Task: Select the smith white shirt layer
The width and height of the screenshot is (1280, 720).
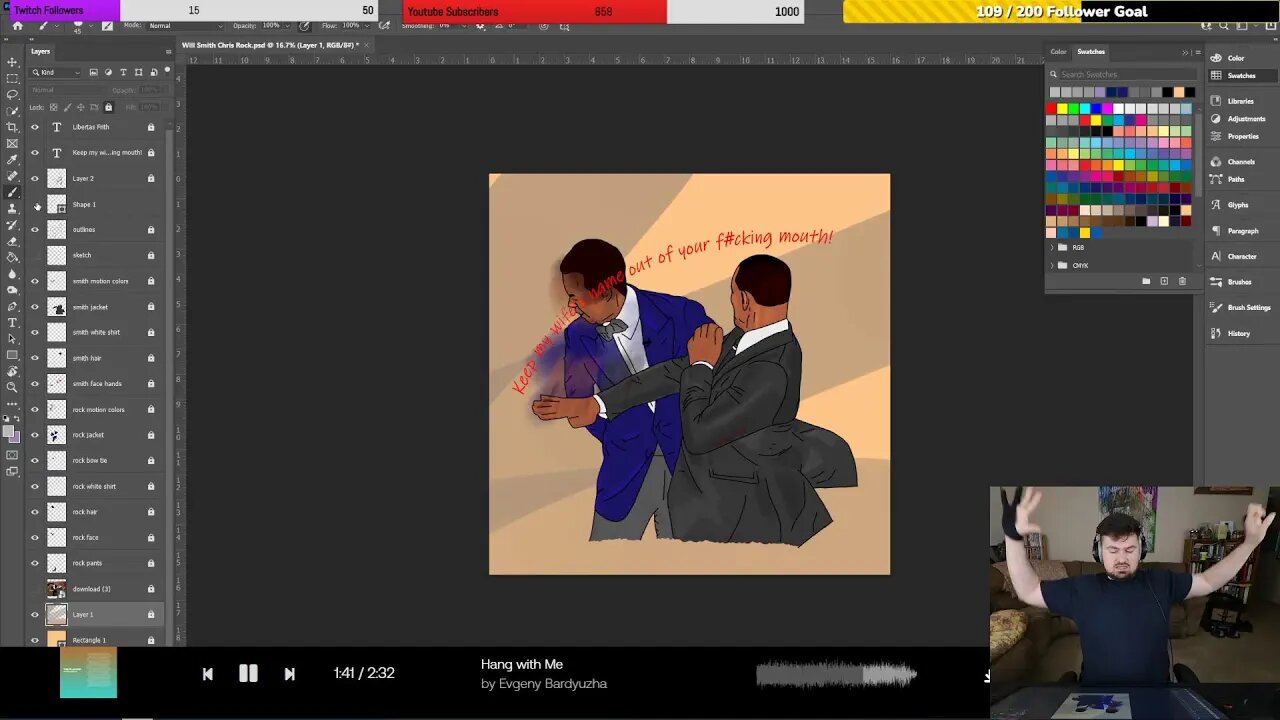Action: tap(96, 332)
